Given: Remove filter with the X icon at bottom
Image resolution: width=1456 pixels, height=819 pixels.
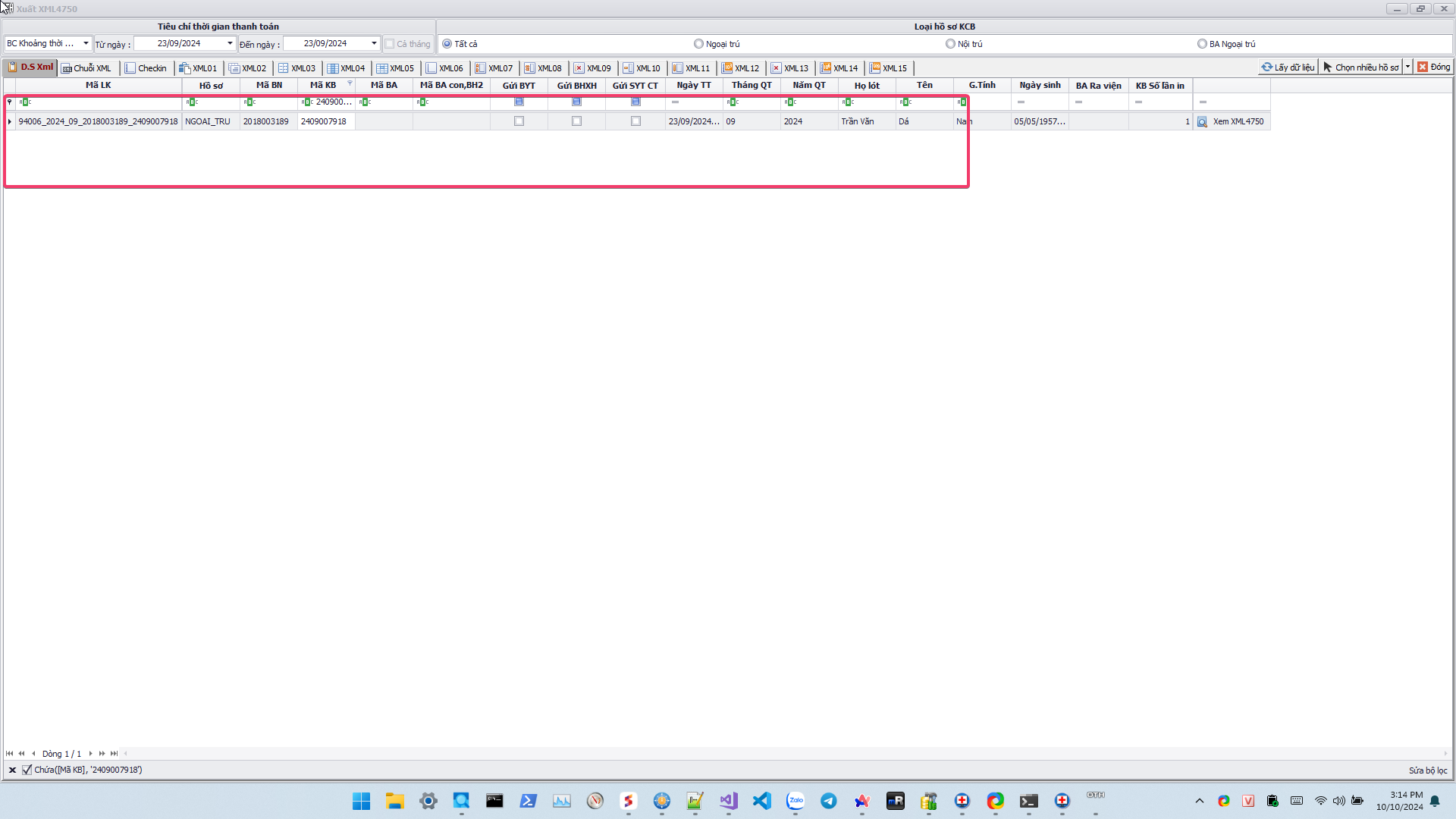Looking at the screenshot, I should pos(12,770).
